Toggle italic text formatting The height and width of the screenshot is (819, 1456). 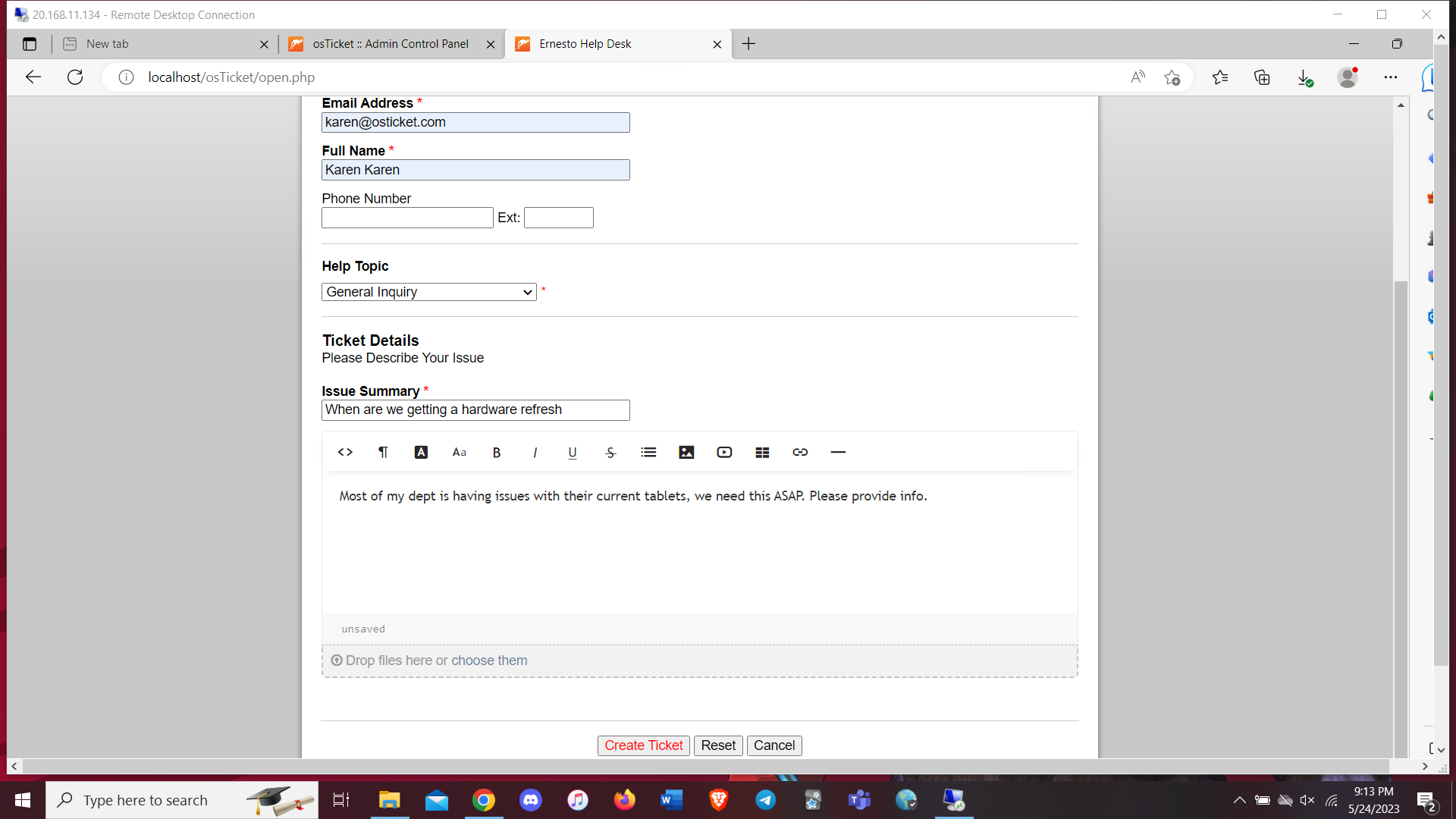click(x=535, y=452)
